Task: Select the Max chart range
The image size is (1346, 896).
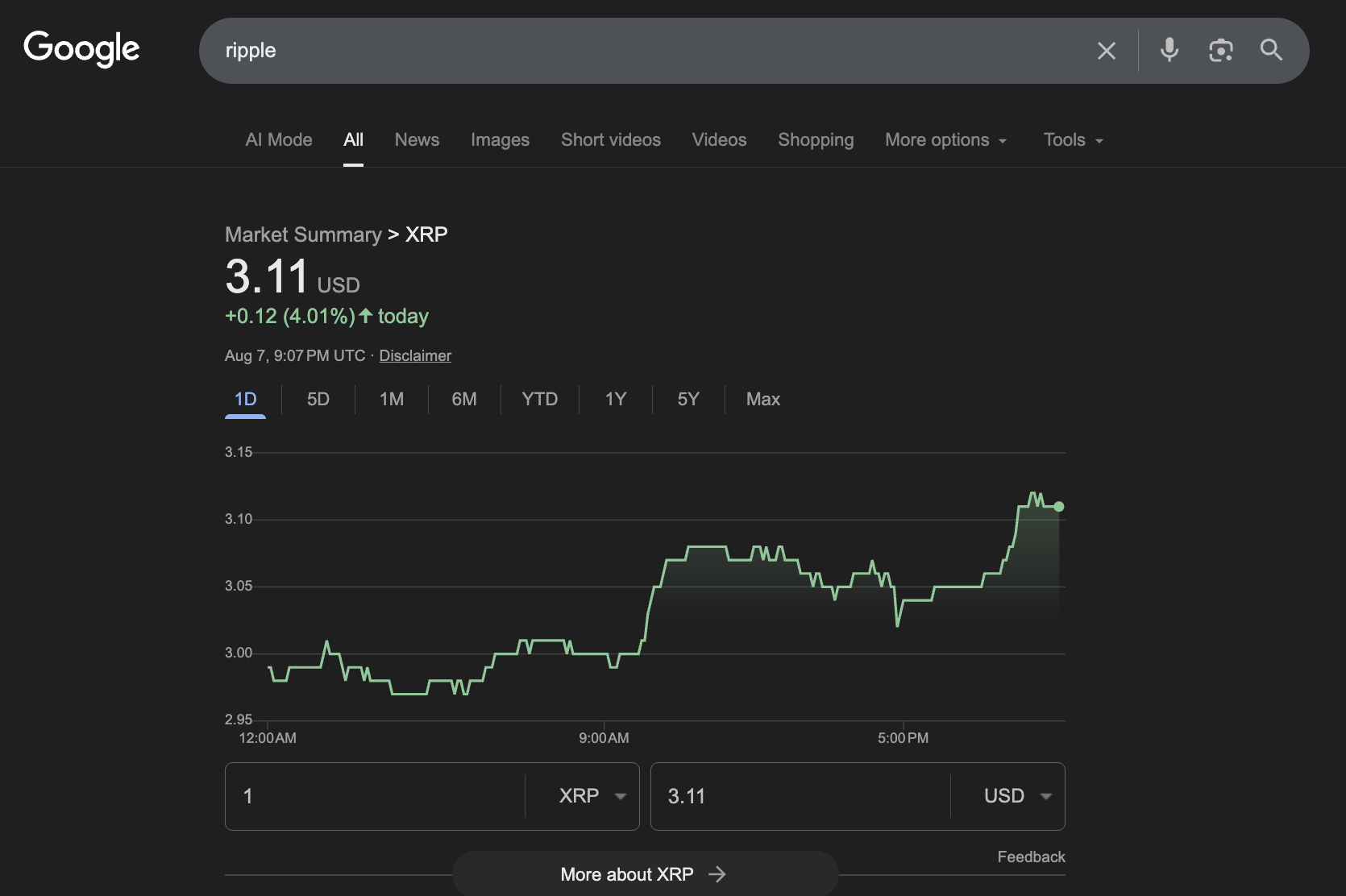Action: tap(763, 400)
